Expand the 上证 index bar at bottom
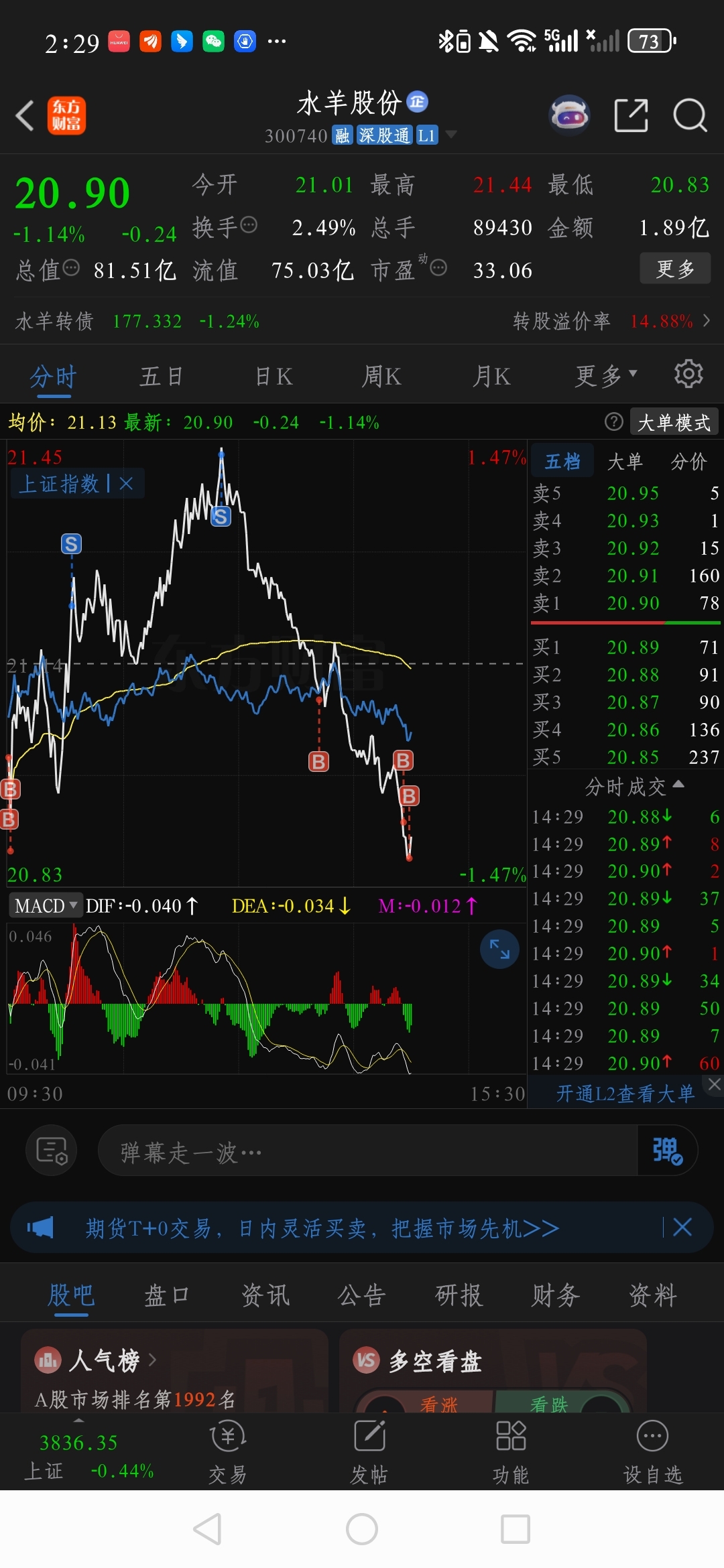Image resolution: width=724 pixels, height=1568 pixels. click(79, 1421)
